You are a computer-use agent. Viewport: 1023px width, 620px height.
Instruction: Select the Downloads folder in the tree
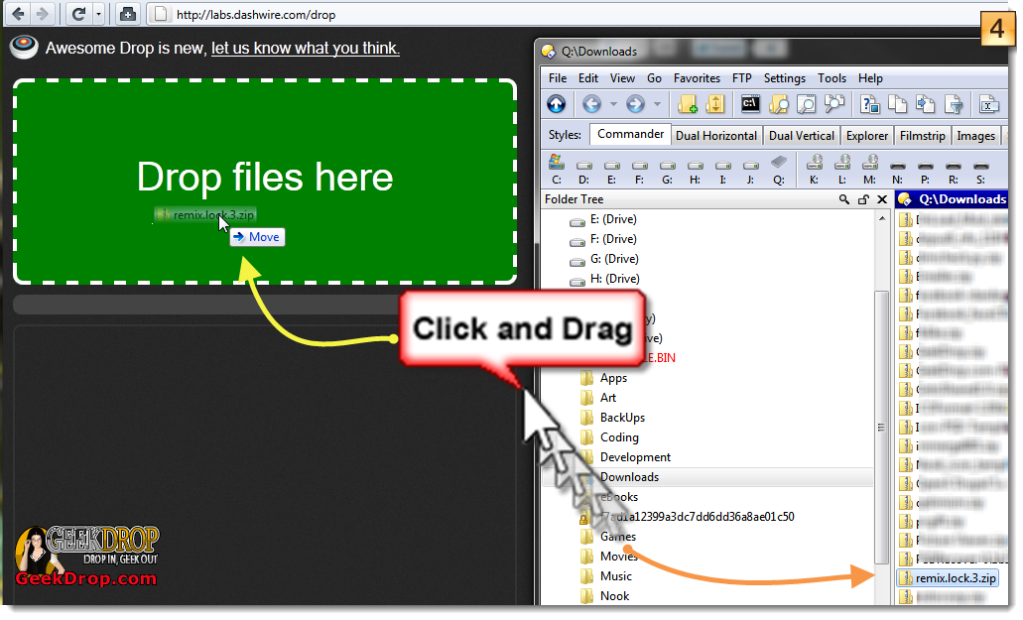coord(629,477)
